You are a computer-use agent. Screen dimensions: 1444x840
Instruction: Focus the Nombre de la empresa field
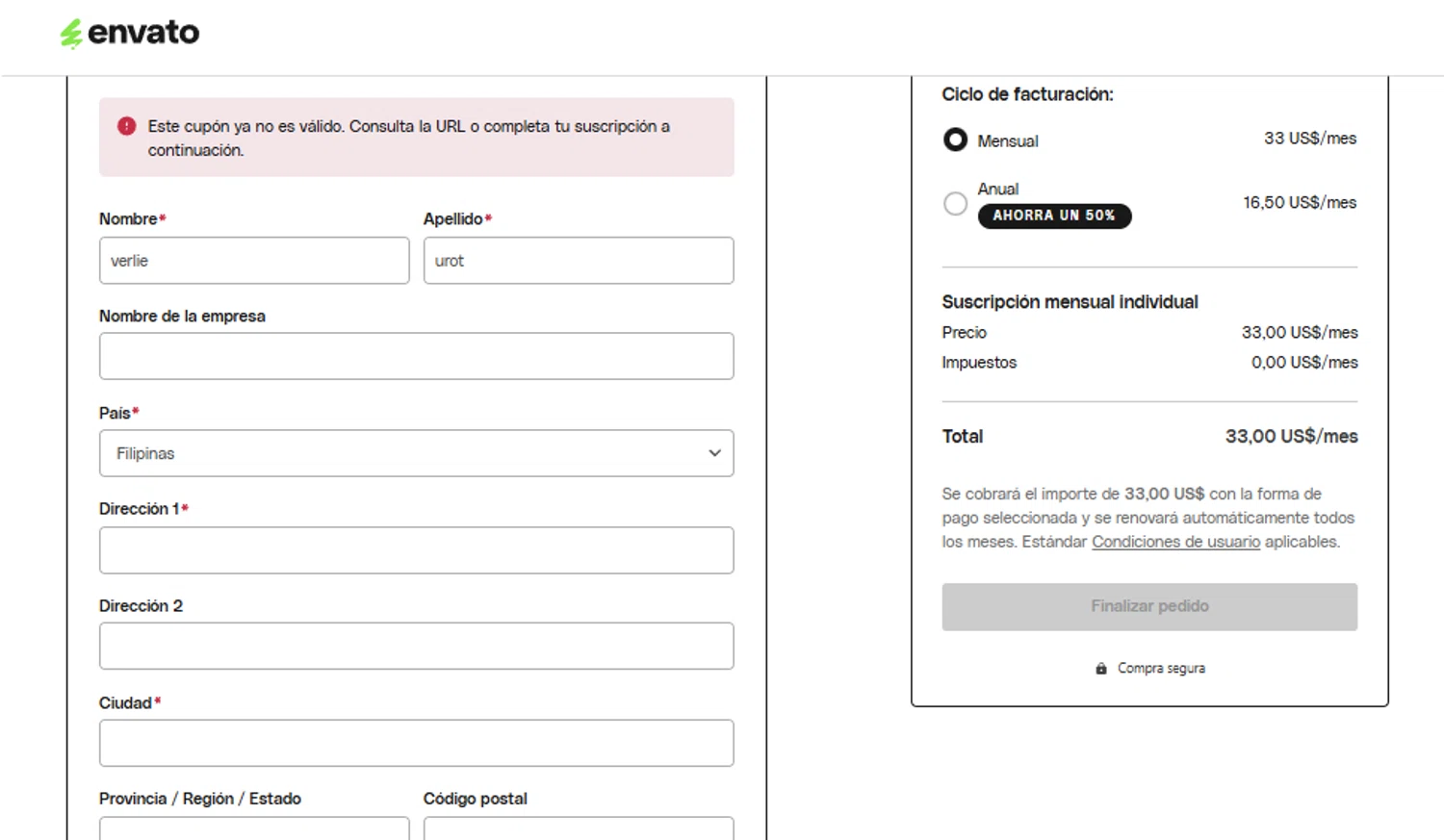point(416,356)
